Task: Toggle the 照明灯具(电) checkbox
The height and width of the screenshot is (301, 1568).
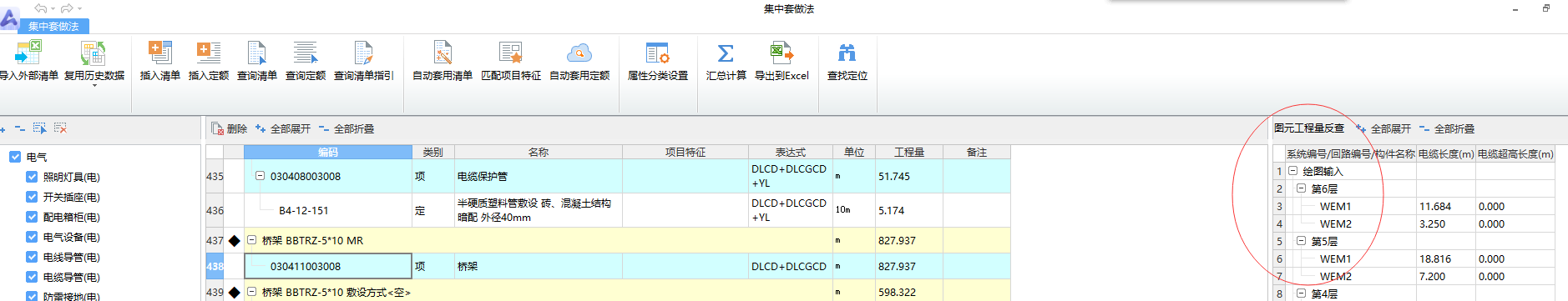Action: [x=32, y=177]
